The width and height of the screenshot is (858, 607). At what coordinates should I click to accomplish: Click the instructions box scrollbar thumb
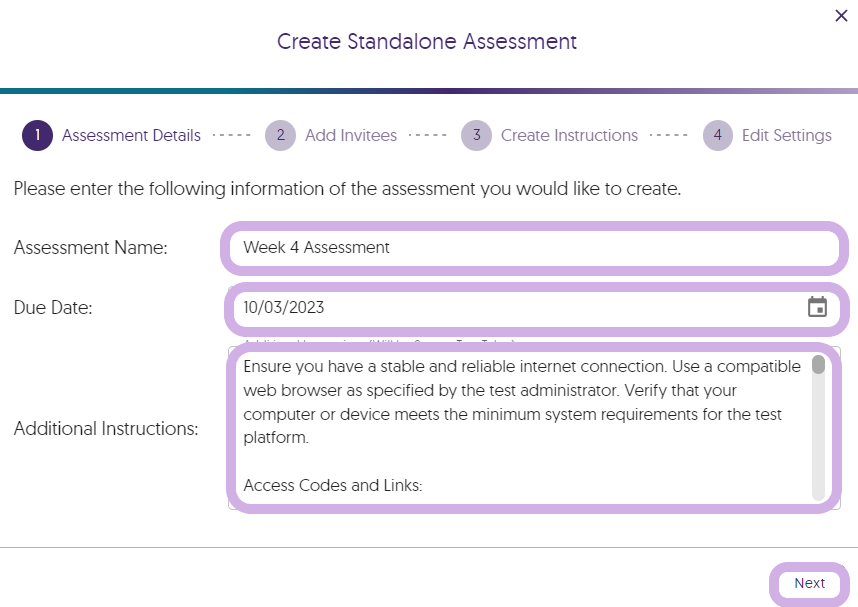[818, 365]
